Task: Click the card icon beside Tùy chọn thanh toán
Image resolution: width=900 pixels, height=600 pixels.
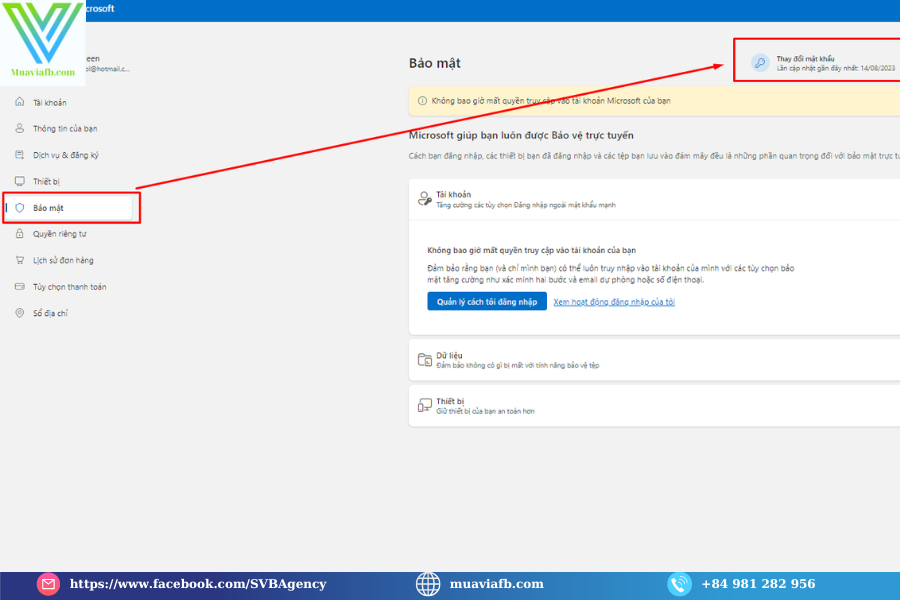Action: (20, 287)
